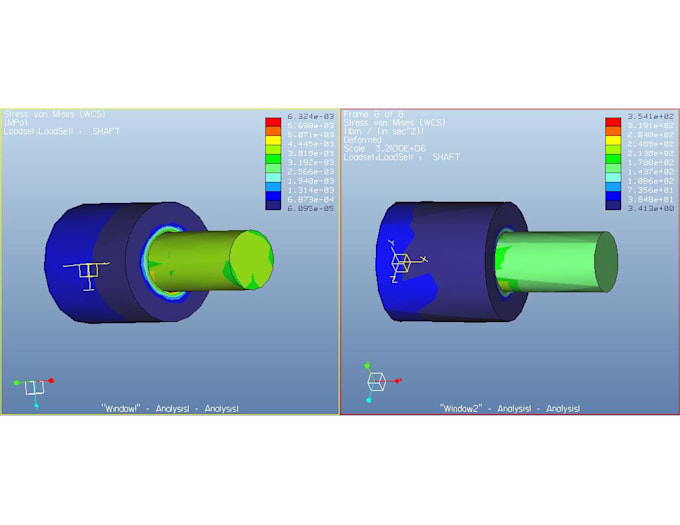Click the maximum value 3.541e+02 in Window2 legend

click(651, 116)
